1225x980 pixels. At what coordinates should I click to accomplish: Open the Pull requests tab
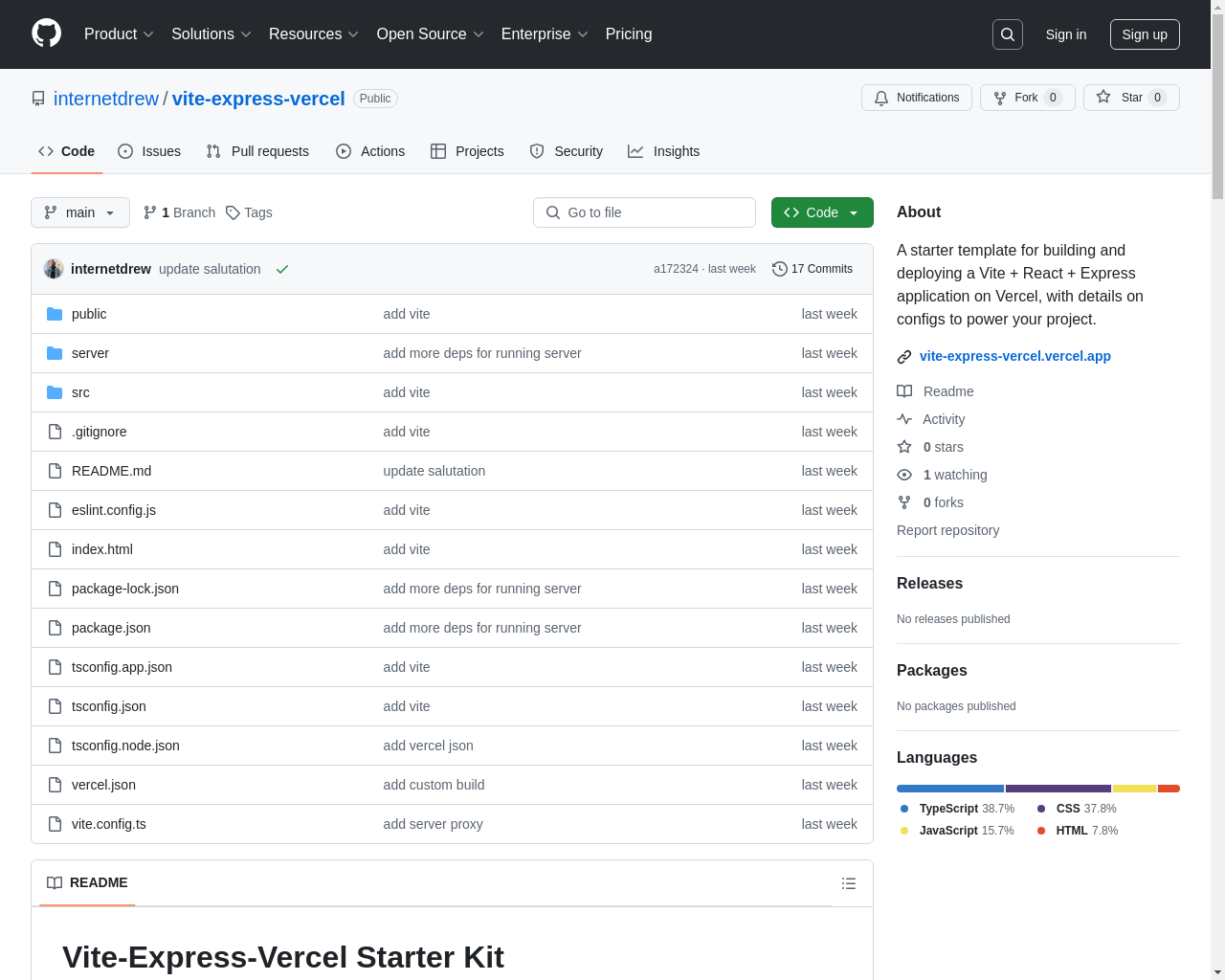(257, 151)
